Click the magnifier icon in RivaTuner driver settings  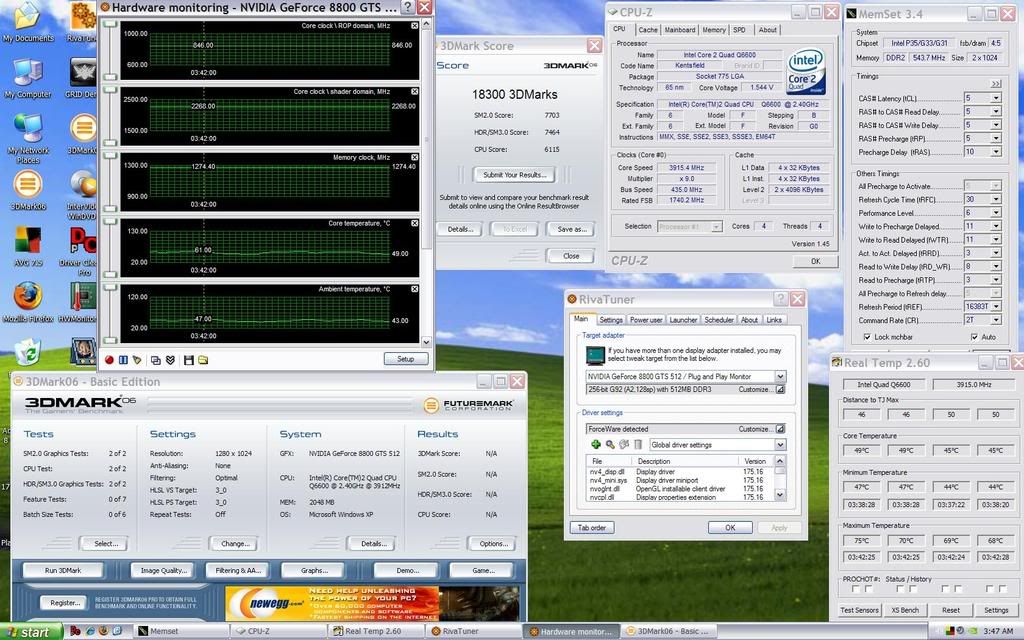click(x=610, y=445)
